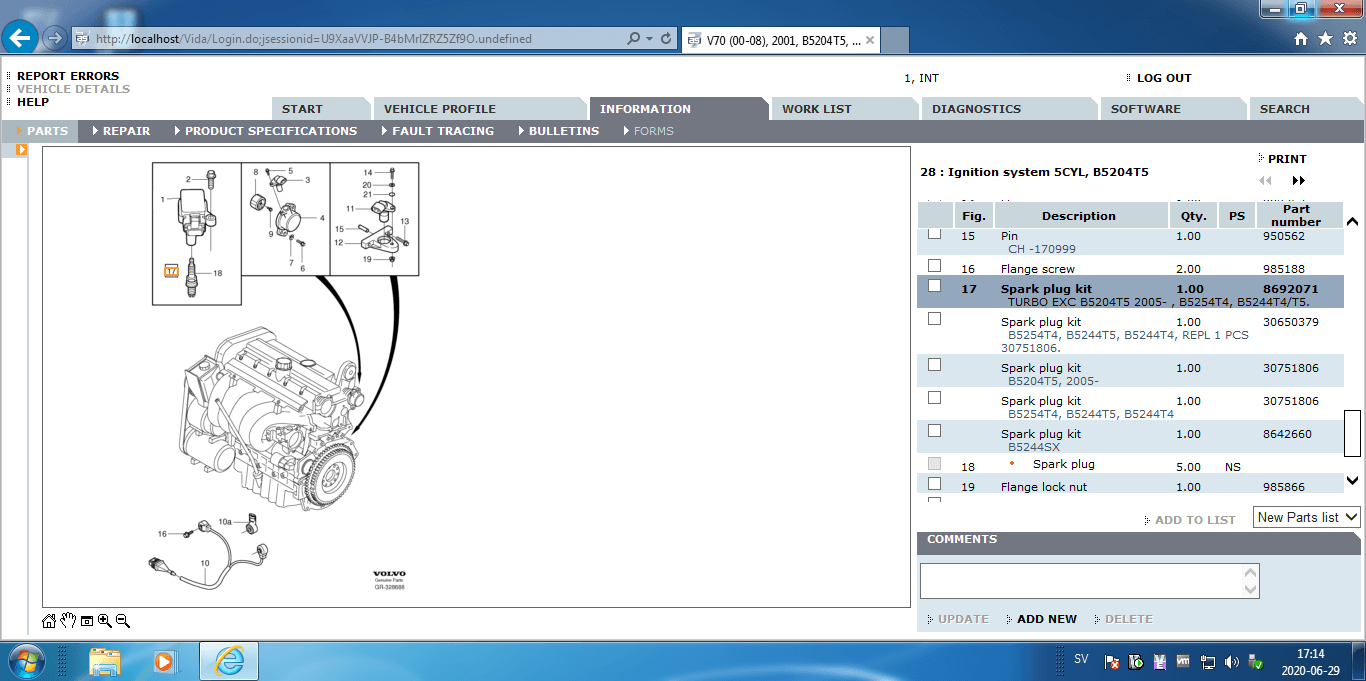Zoom in on the parts diagram
This screenshot has height=681, width=1366.
(x=105, y=621)
